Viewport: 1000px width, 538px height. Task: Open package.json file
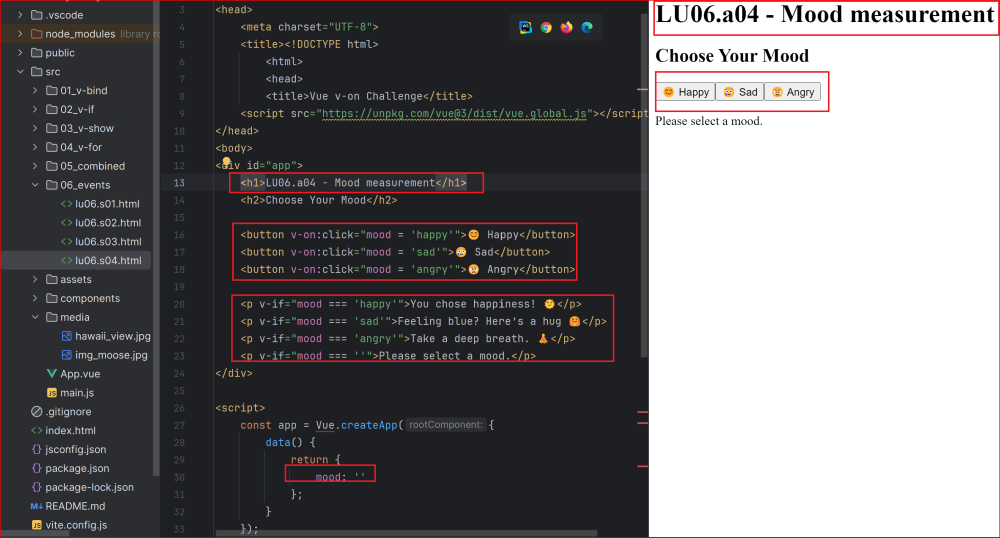pyautogui.click(x=77, y=468)
